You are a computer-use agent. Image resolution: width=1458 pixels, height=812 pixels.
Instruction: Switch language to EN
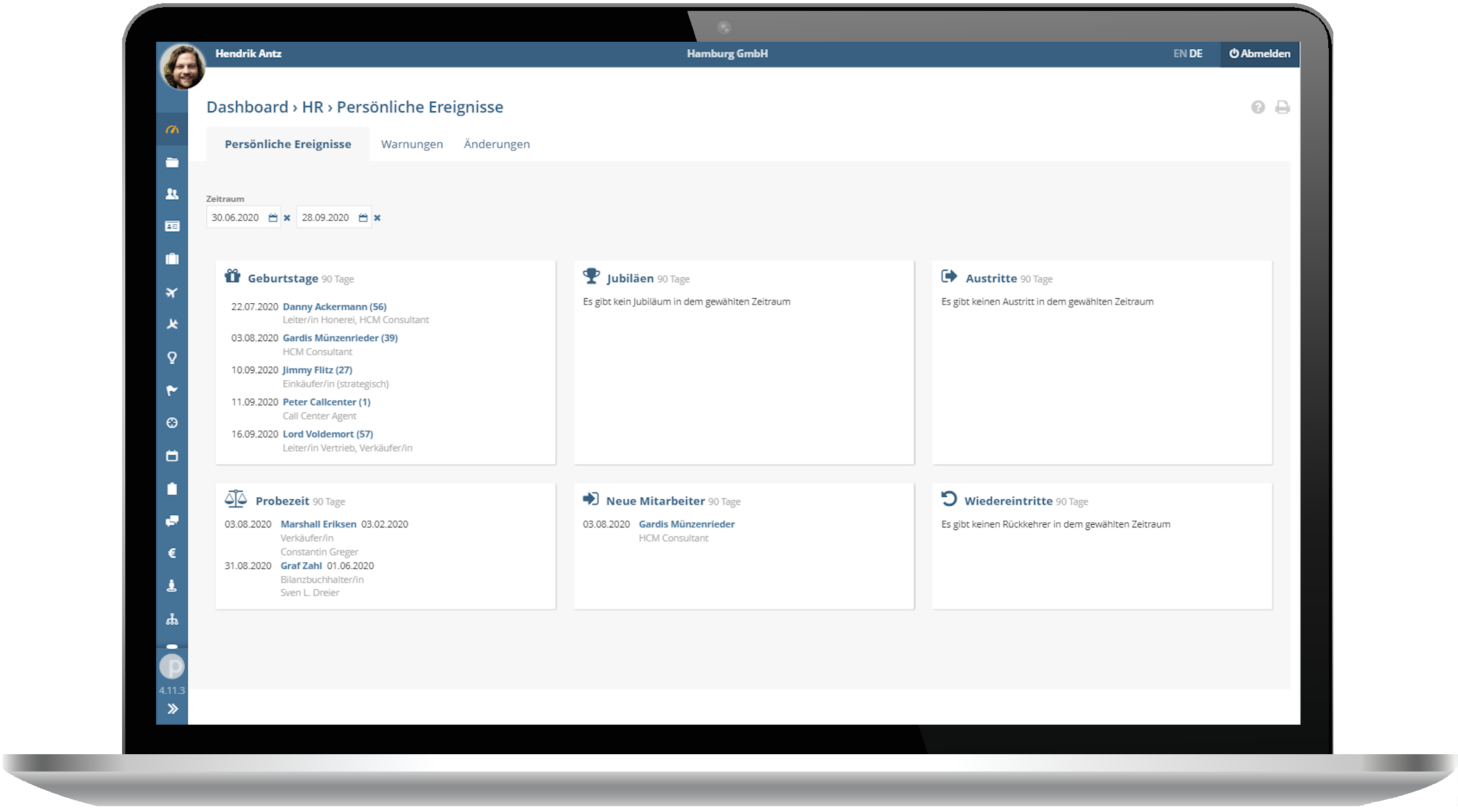pos(1179,54)
